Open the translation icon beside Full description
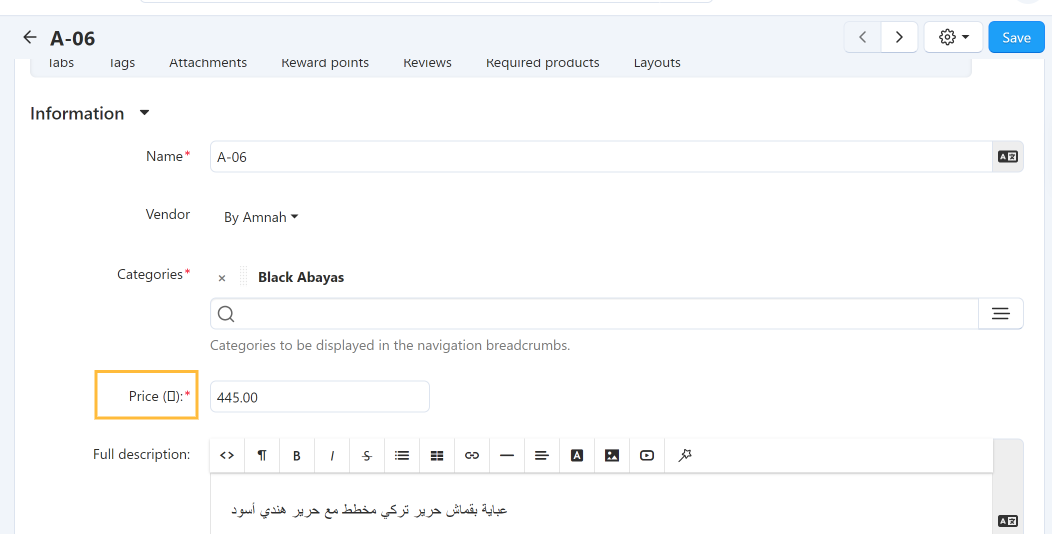Screen dimensions: 1052x534 [1008, 521]
